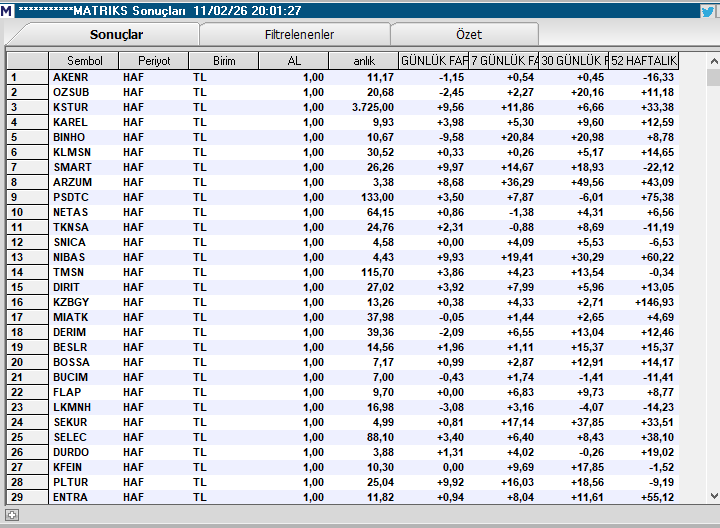
Task: Click the 52 HAFTALIK column header
Action: pyautogui.click(x=644, y=61)
